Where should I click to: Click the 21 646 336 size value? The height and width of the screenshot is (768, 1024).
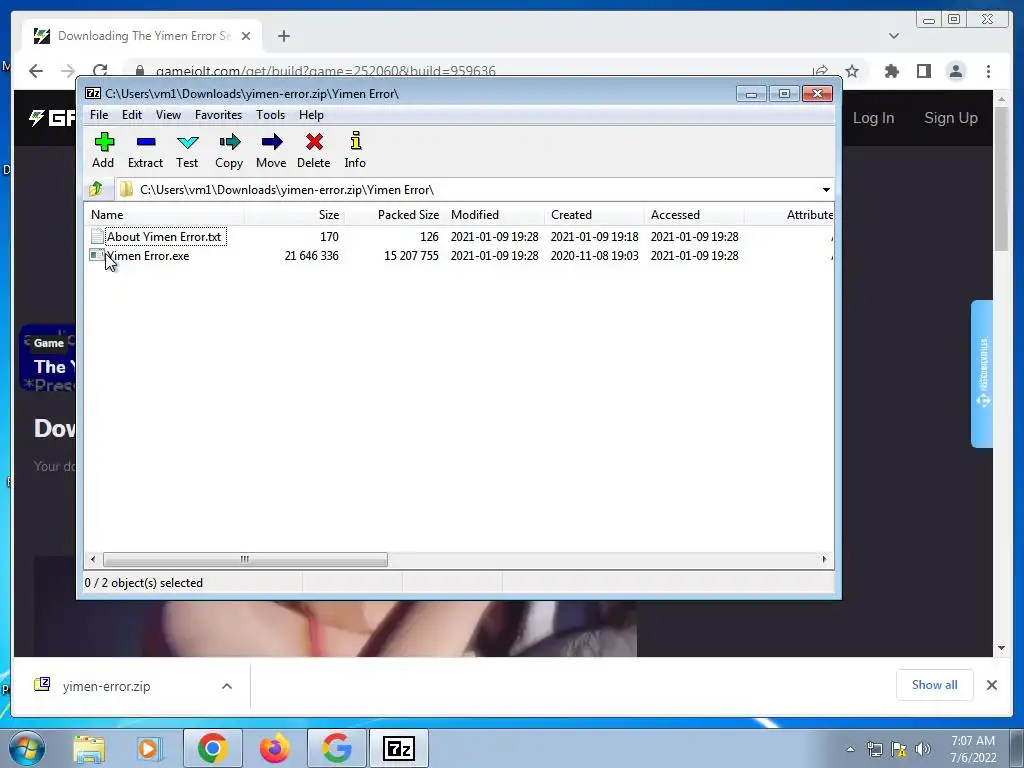coord(312,256)
